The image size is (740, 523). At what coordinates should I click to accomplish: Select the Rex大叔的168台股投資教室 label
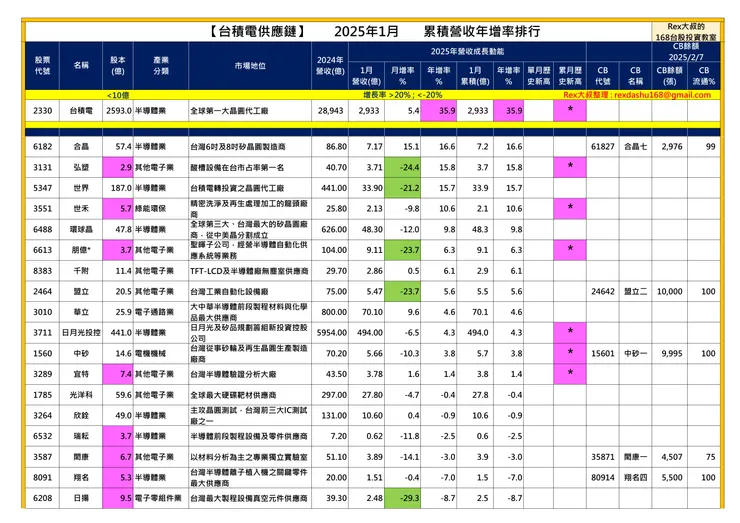(686, 32)
